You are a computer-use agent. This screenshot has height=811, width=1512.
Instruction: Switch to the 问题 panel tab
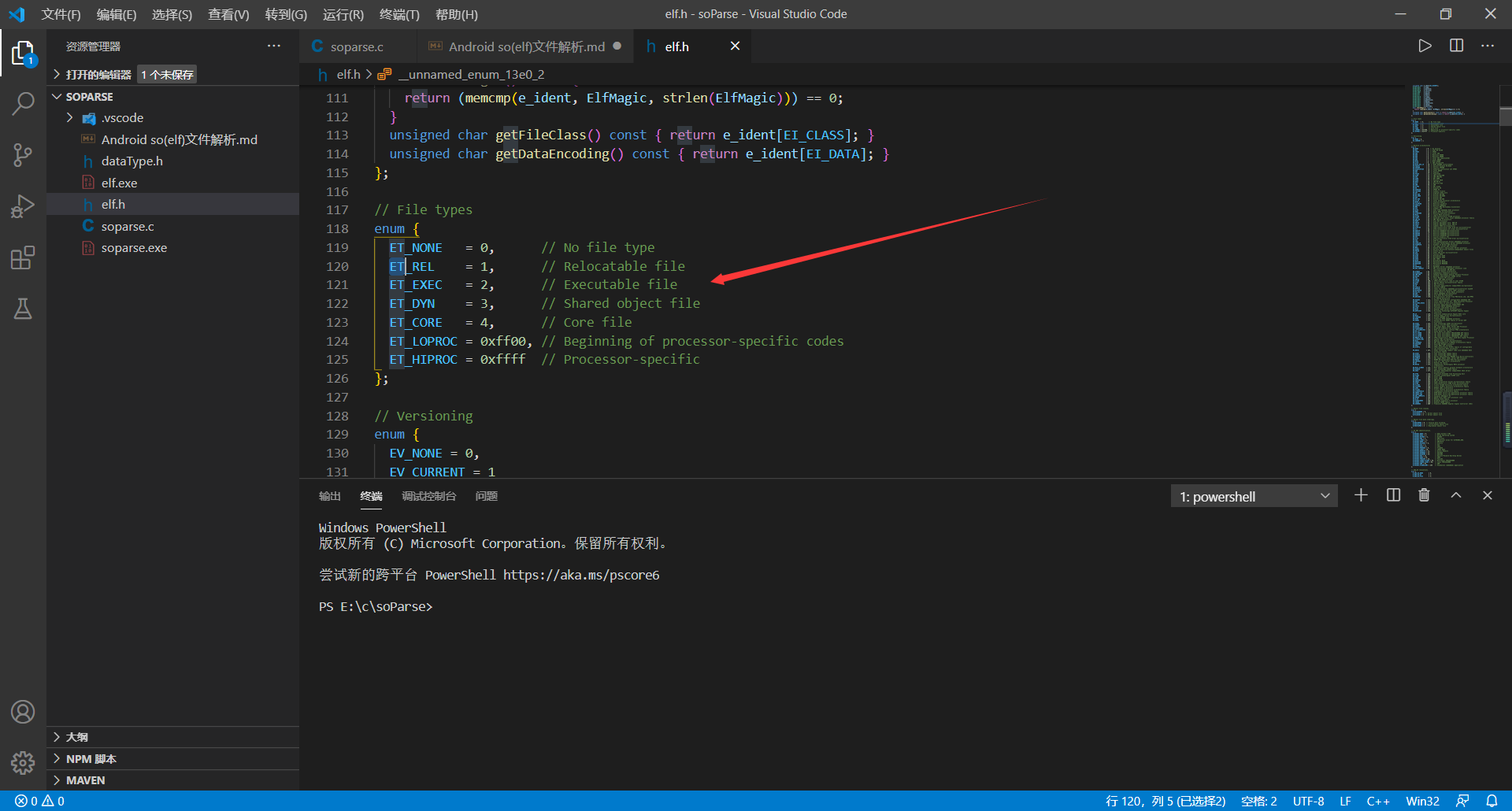(x=486, y=496)
